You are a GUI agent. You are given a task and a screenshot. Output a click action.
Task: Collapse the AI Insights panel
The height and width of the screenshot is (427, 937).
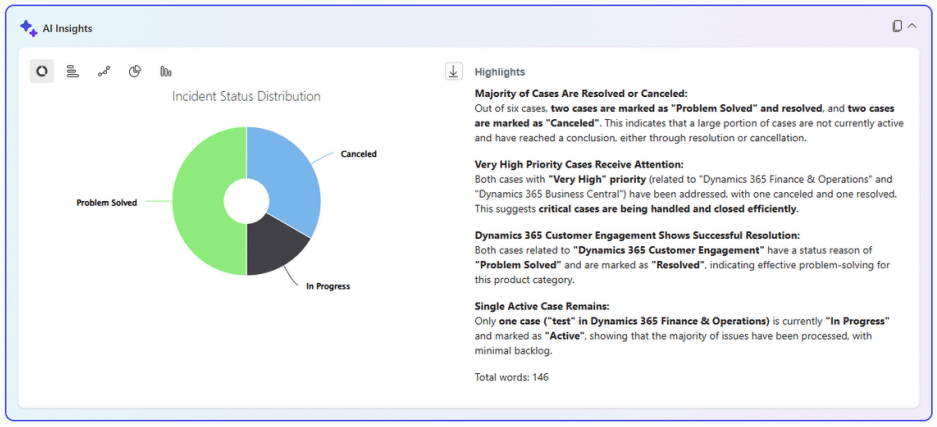click(x=912, y=26)
